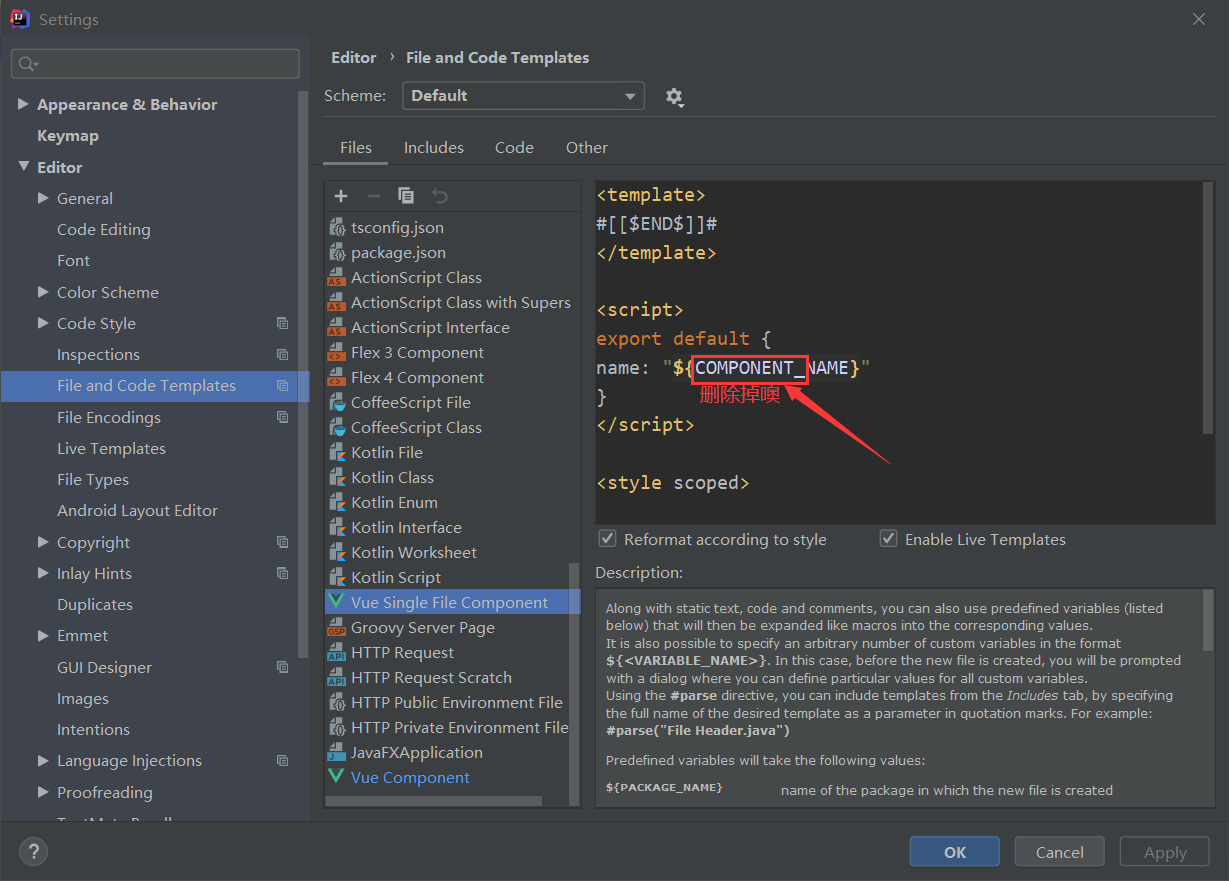Screen dimensions: 1229x881
Task: Click the Editor breadcrumb link
Action: pos(354,57)
